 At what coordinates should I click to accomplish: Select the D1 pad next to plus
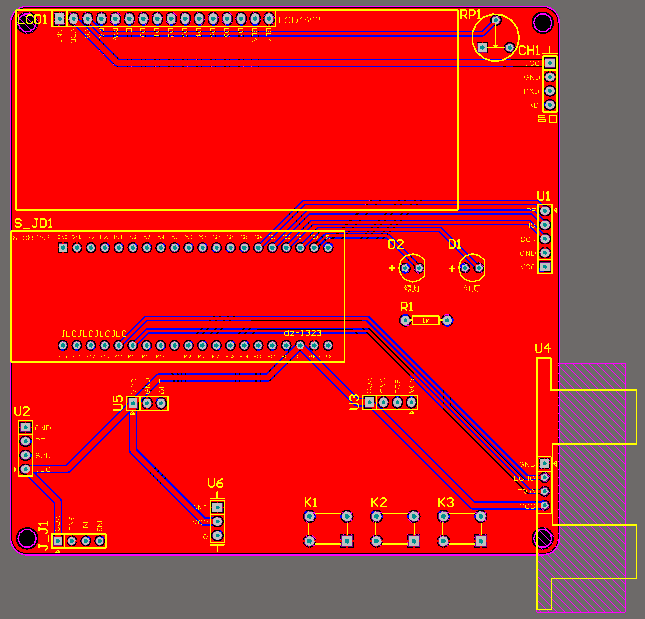(465, 268)
